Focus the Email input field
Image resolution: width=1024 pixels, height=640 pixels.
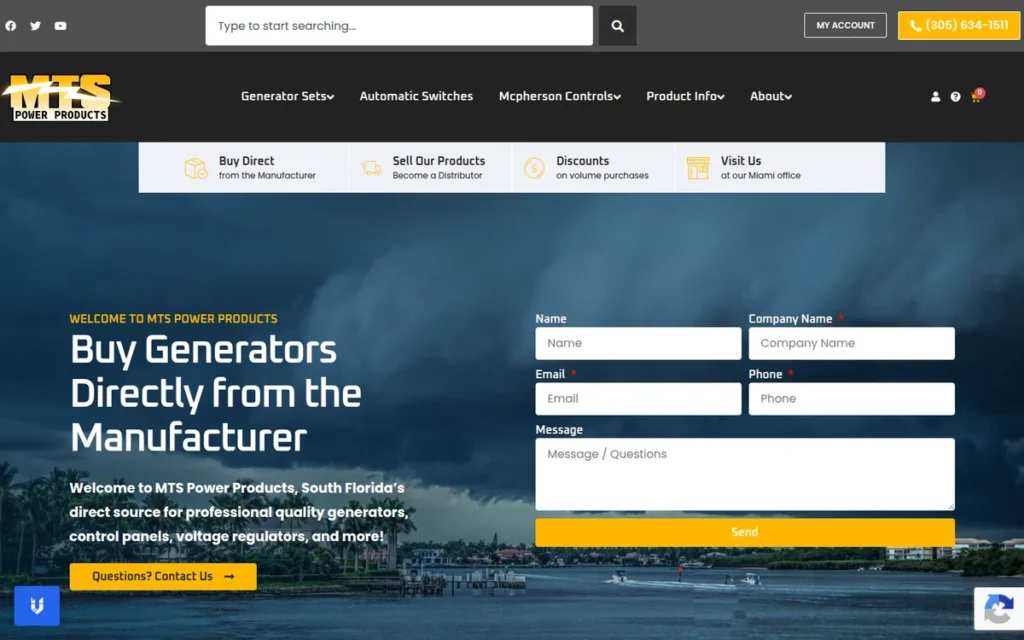click(x=638, y=399)
